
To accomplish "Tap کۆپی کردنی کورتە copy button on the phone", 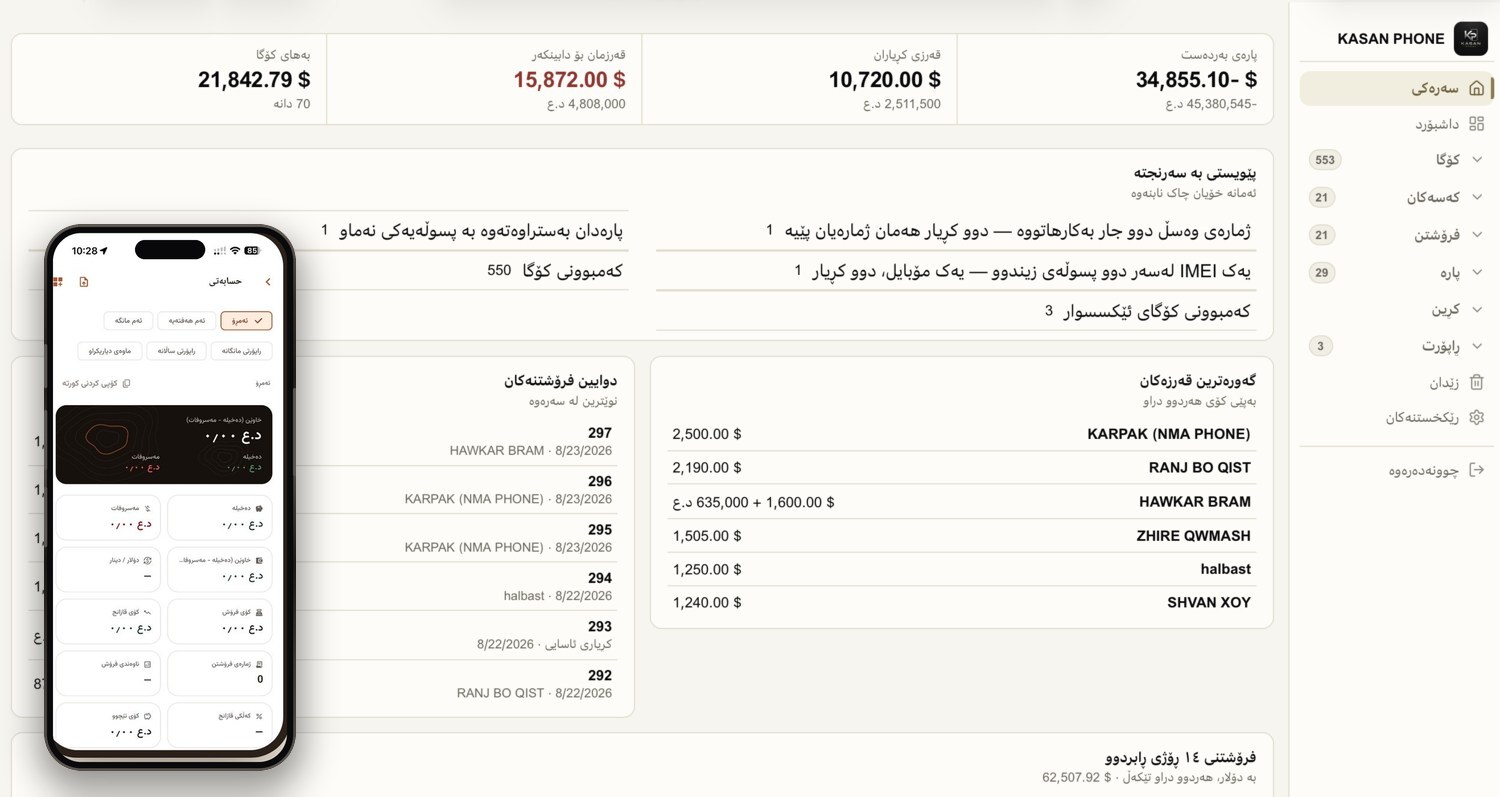I will click(97, 383).
